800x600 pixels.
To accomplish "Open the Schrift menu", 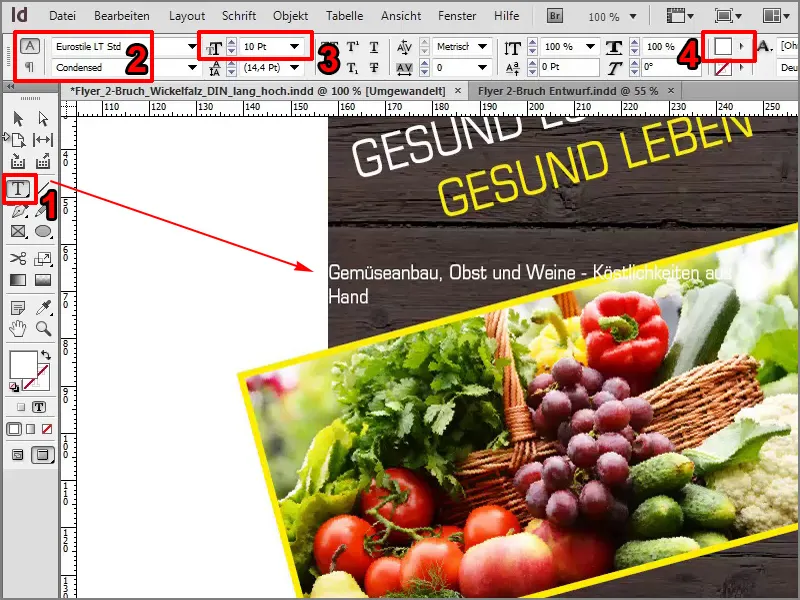I will point(239,16).
